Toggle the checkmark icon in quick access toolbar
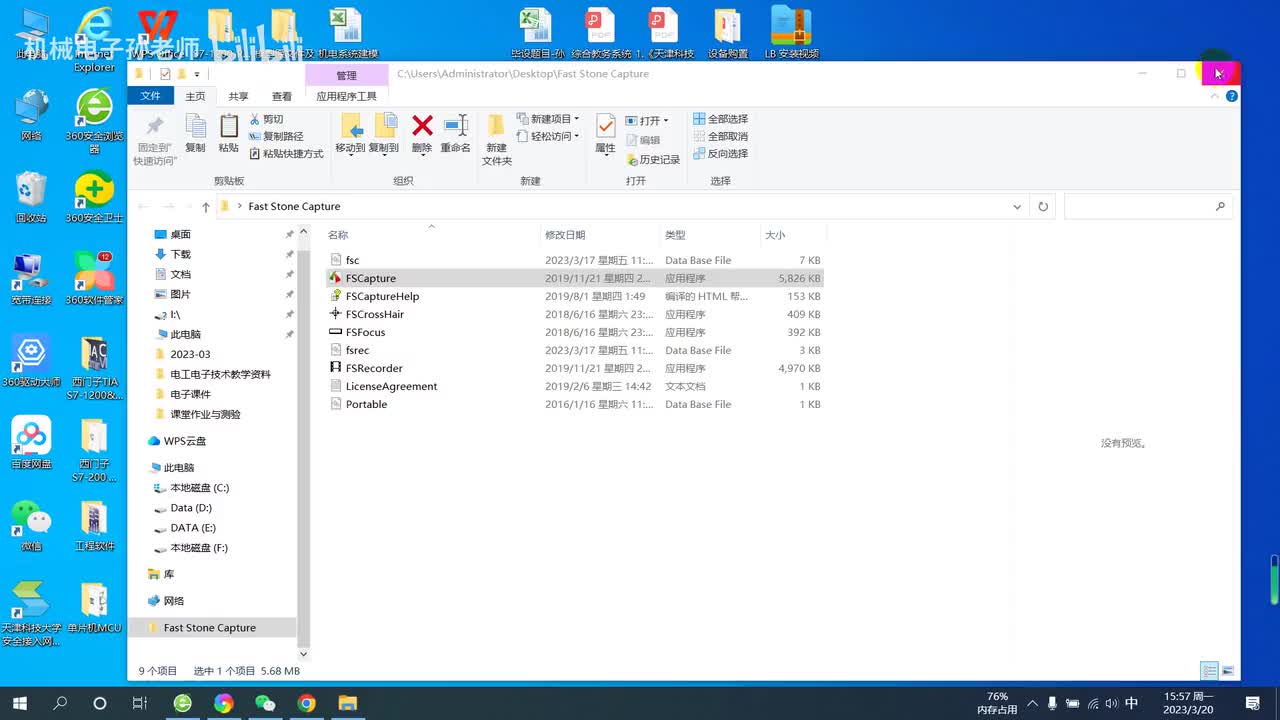The height and width of the screenshot is (720, 1280). pyautogui.click(x=165, y=74)
